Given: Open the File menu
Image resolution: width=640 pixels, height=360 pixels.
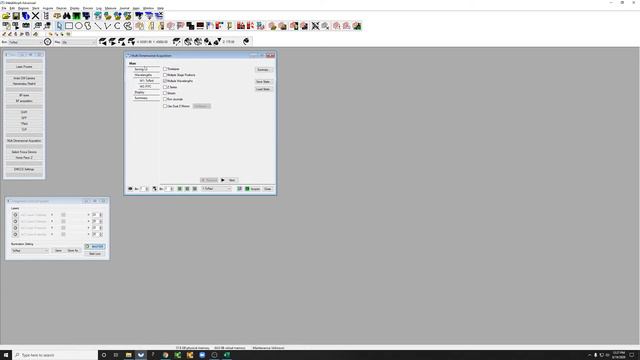Looking at the screenshot, I should pyautogui.click(x=4, y=8).
